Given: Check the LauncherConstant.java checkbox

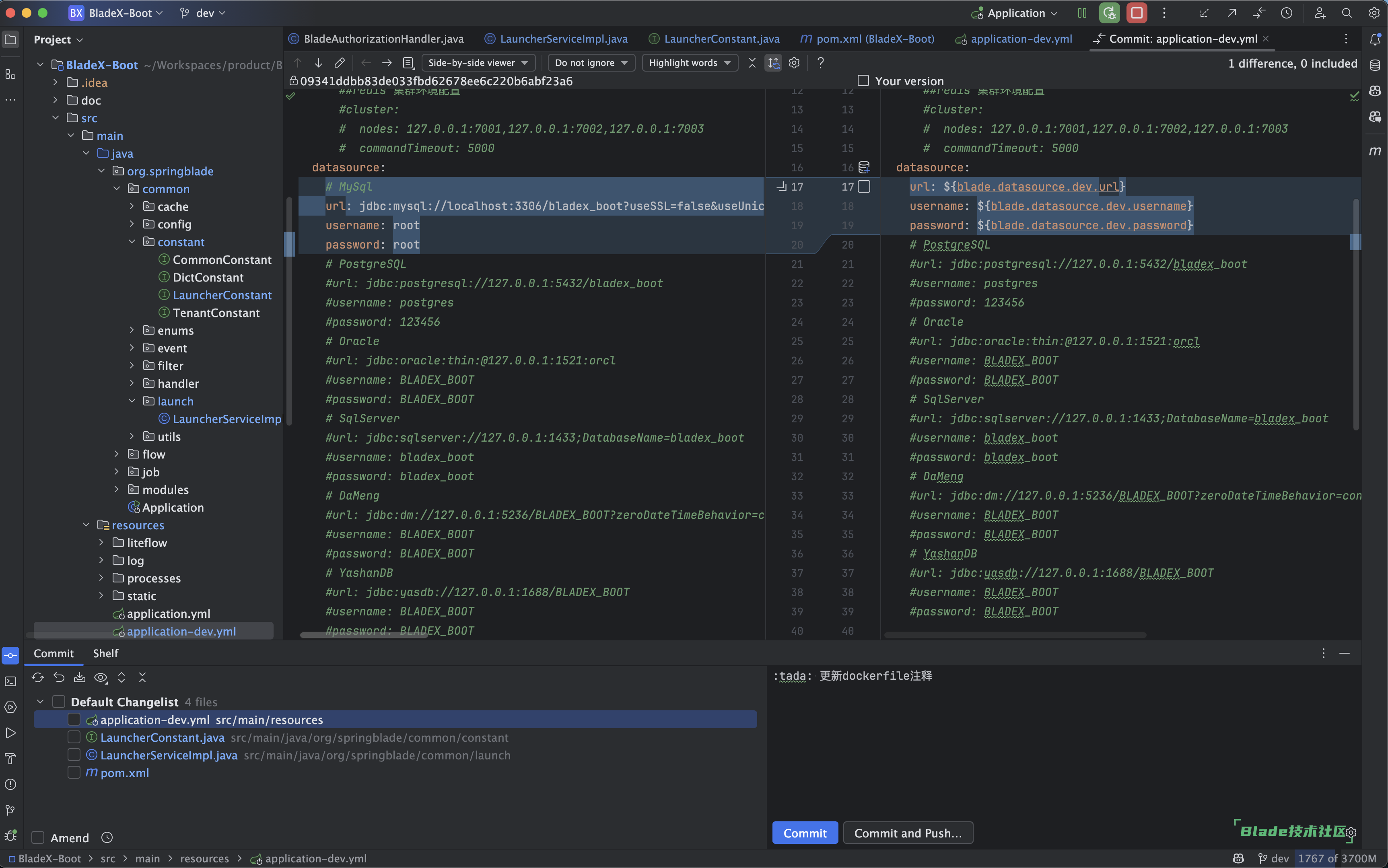Looking at the screenshot, I should (74, 737).
